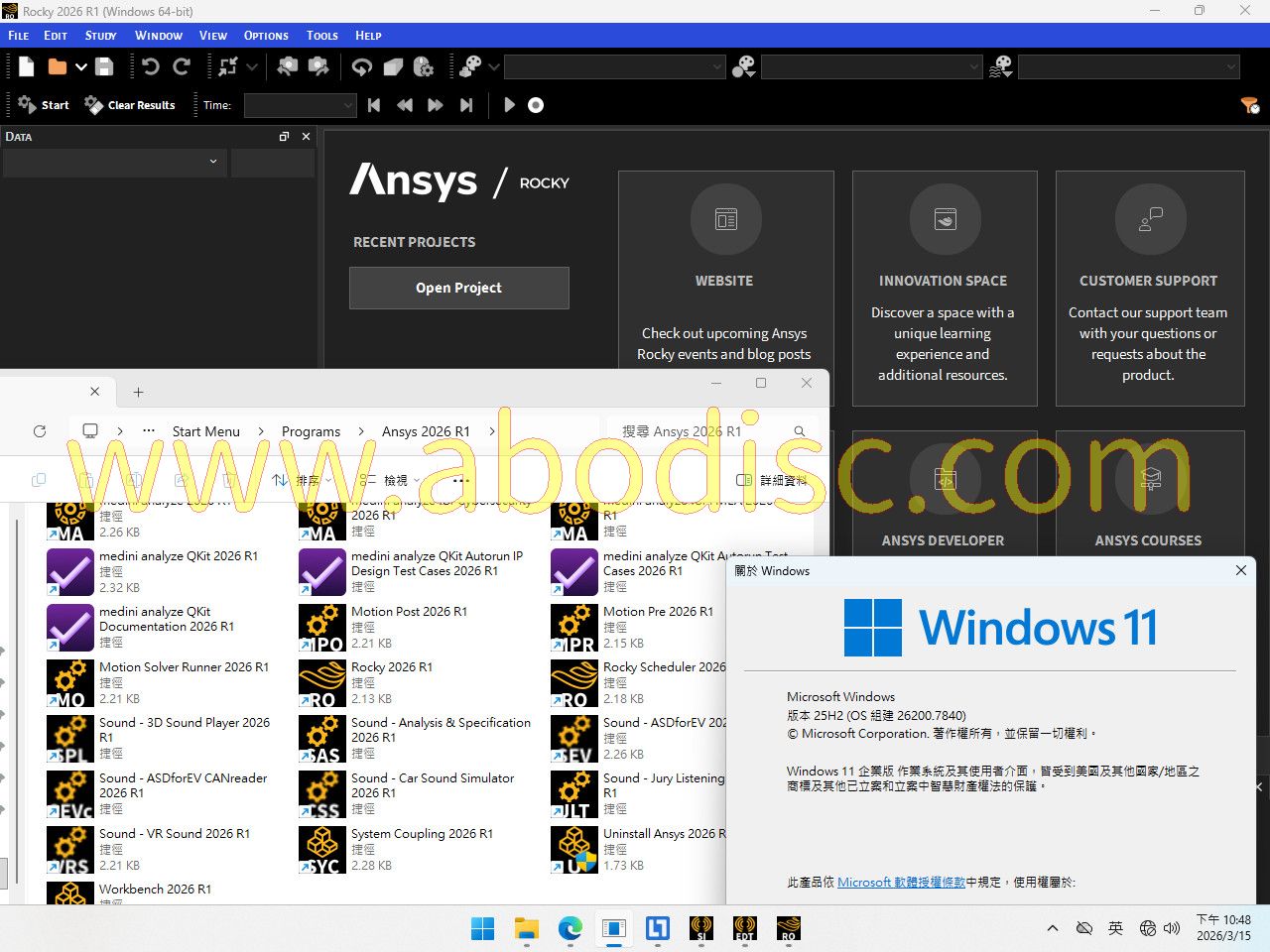Click the orange time filter funnel icon
1270x952 pixels.
click(1249, 105)
